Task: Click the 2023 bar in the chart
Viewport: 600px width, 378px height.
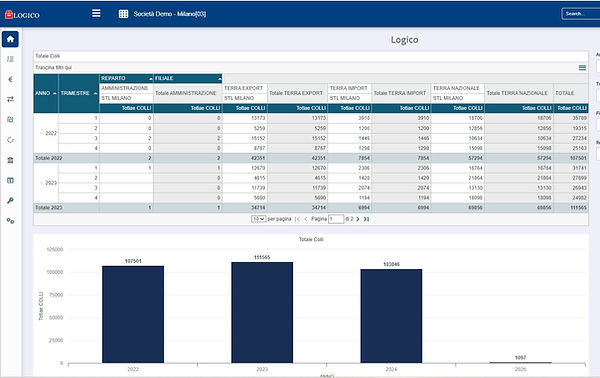Action: [x=262, y=312]
